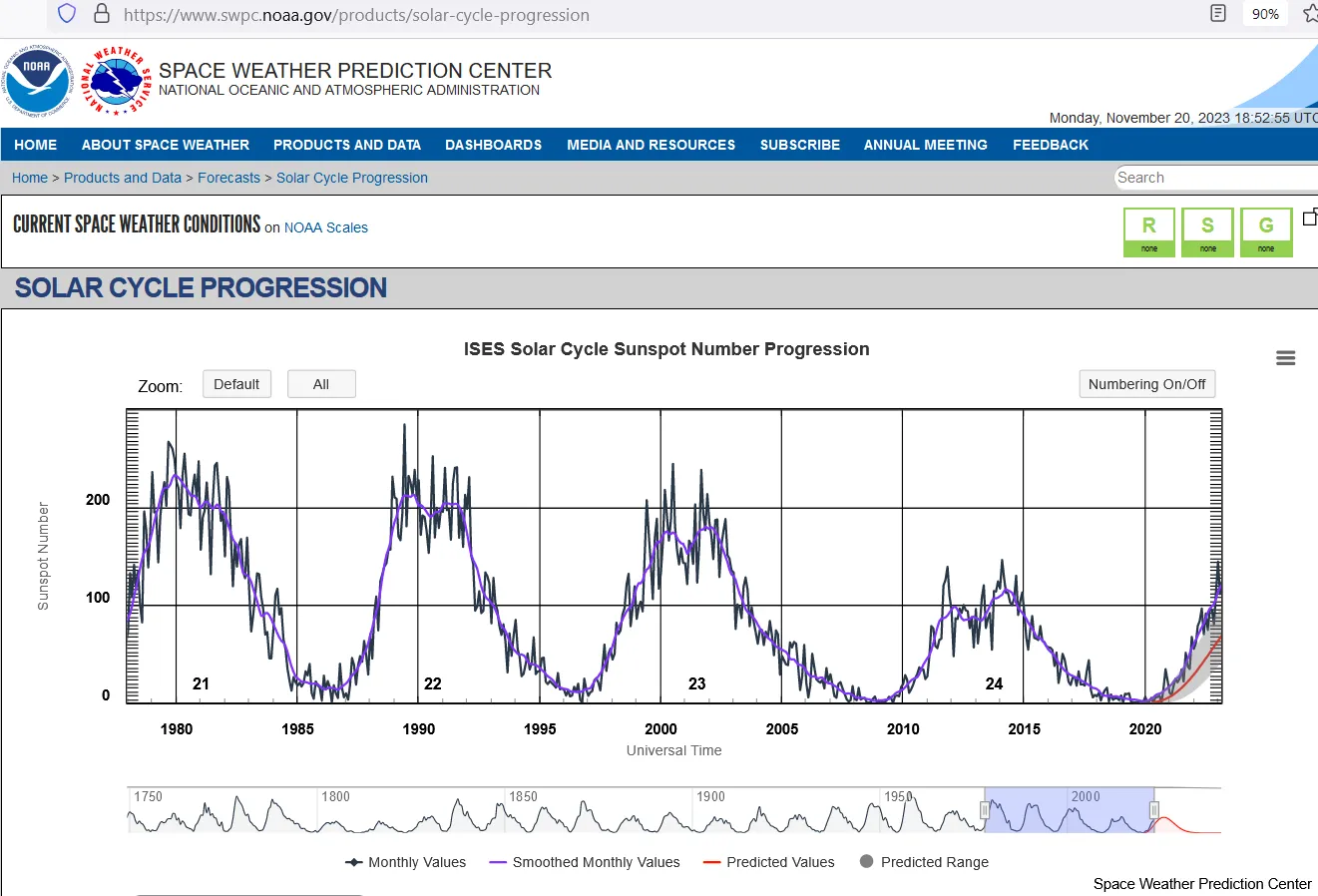The image size is (1318, 896).
Task: Toggle the Numbering On/Off button
Action: coord(1147,384)
